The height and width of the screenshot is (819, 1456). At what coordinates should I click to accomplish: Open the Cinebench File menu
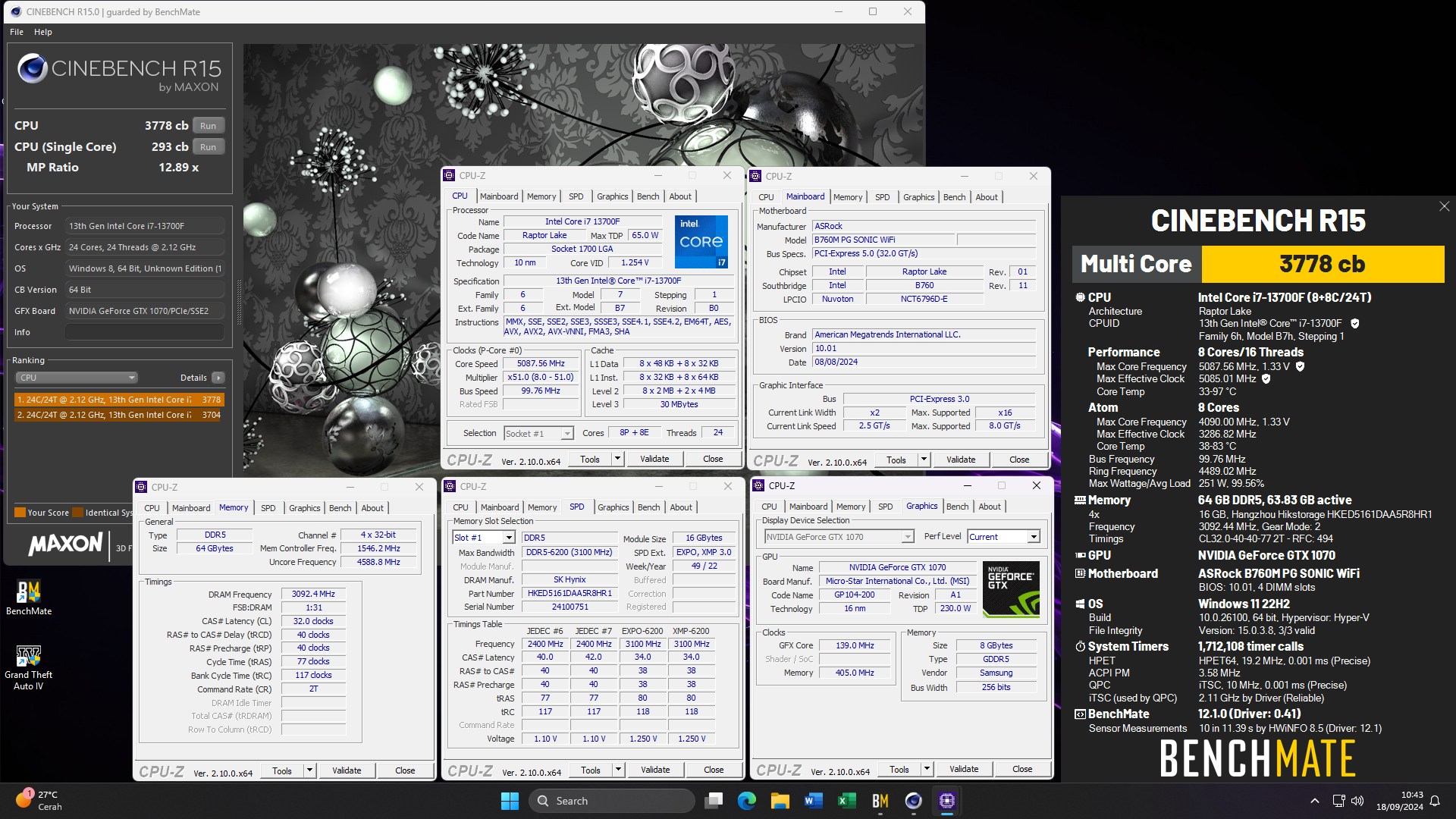pyautogui.click(x=17, y=32)
